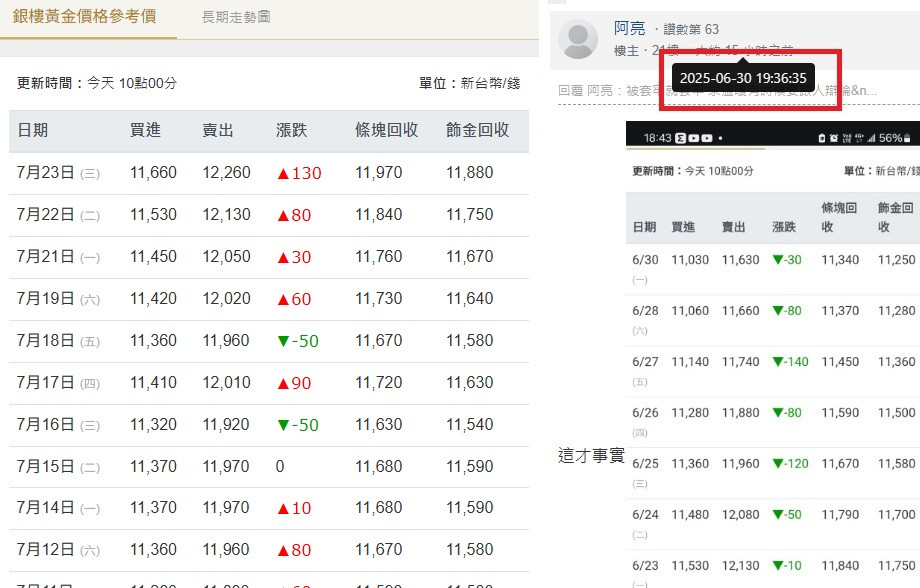Select the 7月17日 date cell

tap(58, 383)
